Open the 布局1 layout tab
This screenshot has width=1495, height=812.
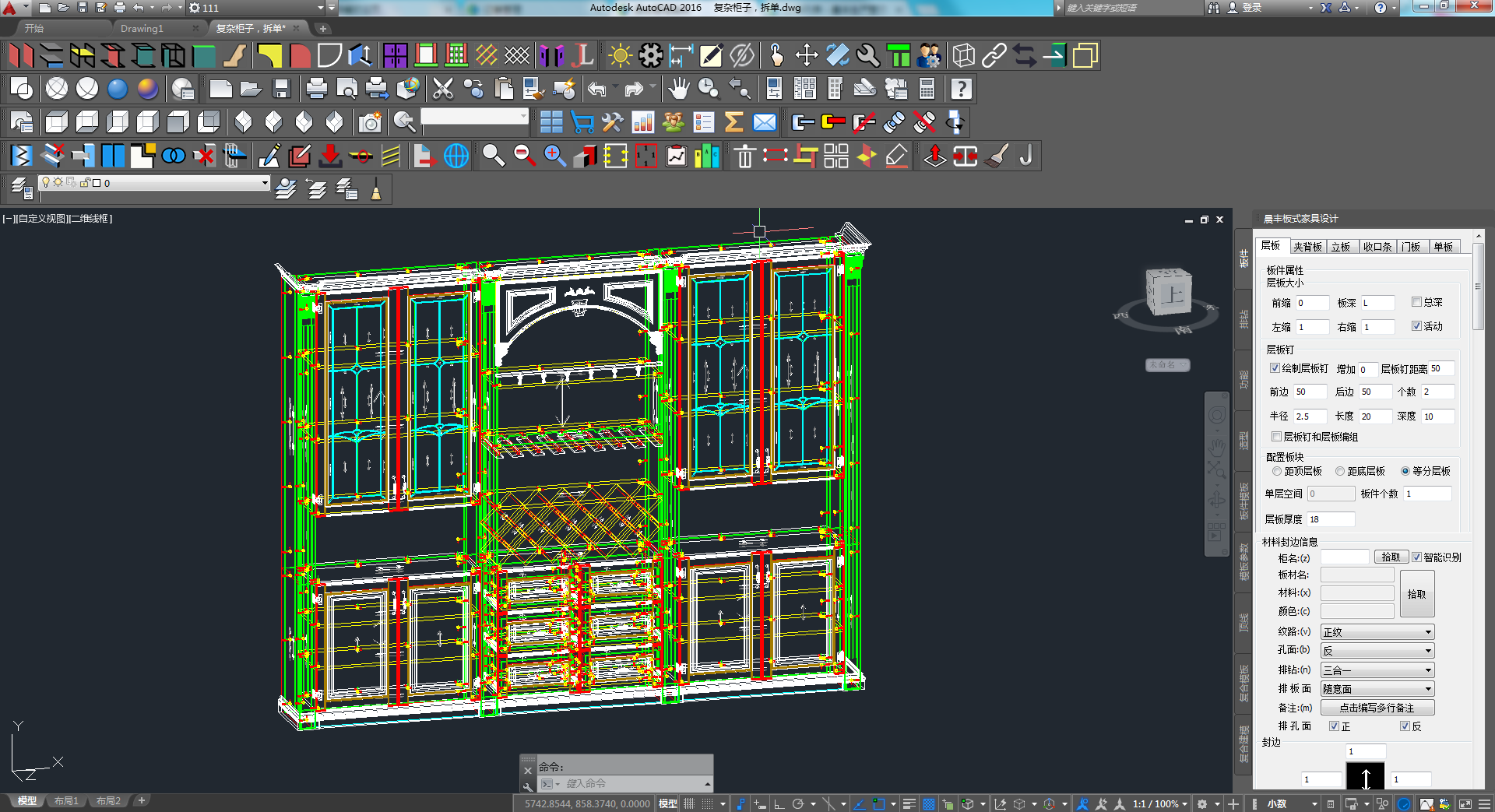click(66, 801)
